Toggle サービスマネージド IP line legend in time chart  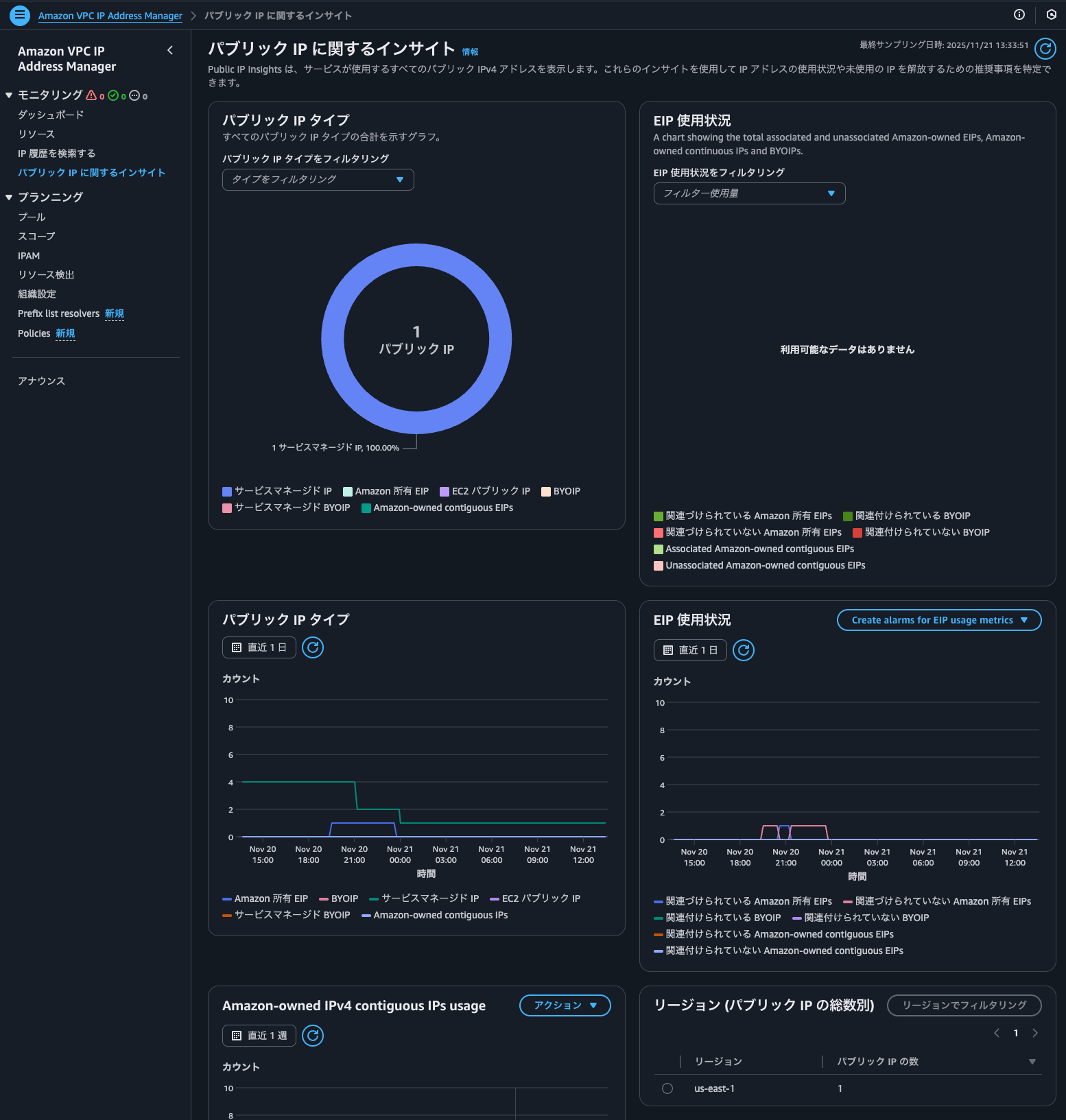tap(424, 898)
